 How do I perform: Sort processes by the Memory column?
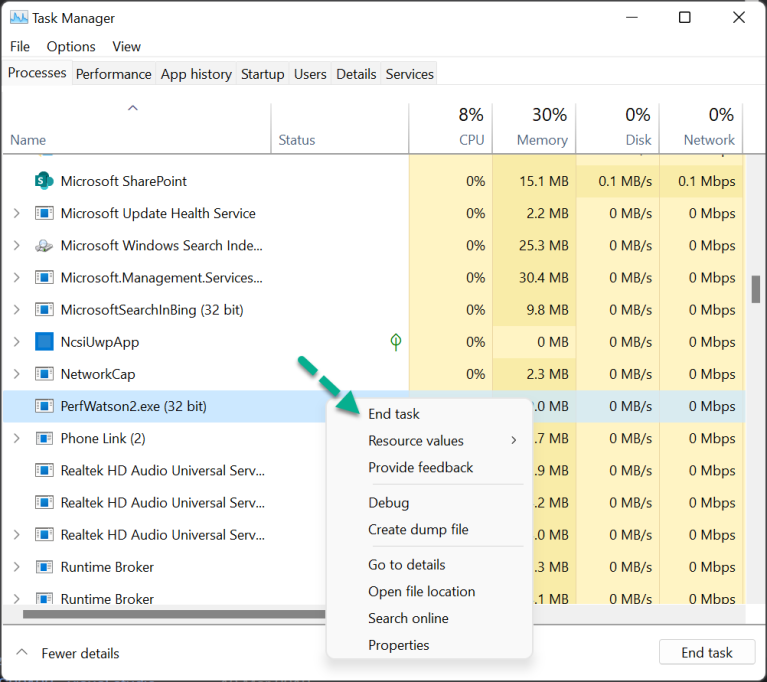point(542,140)
